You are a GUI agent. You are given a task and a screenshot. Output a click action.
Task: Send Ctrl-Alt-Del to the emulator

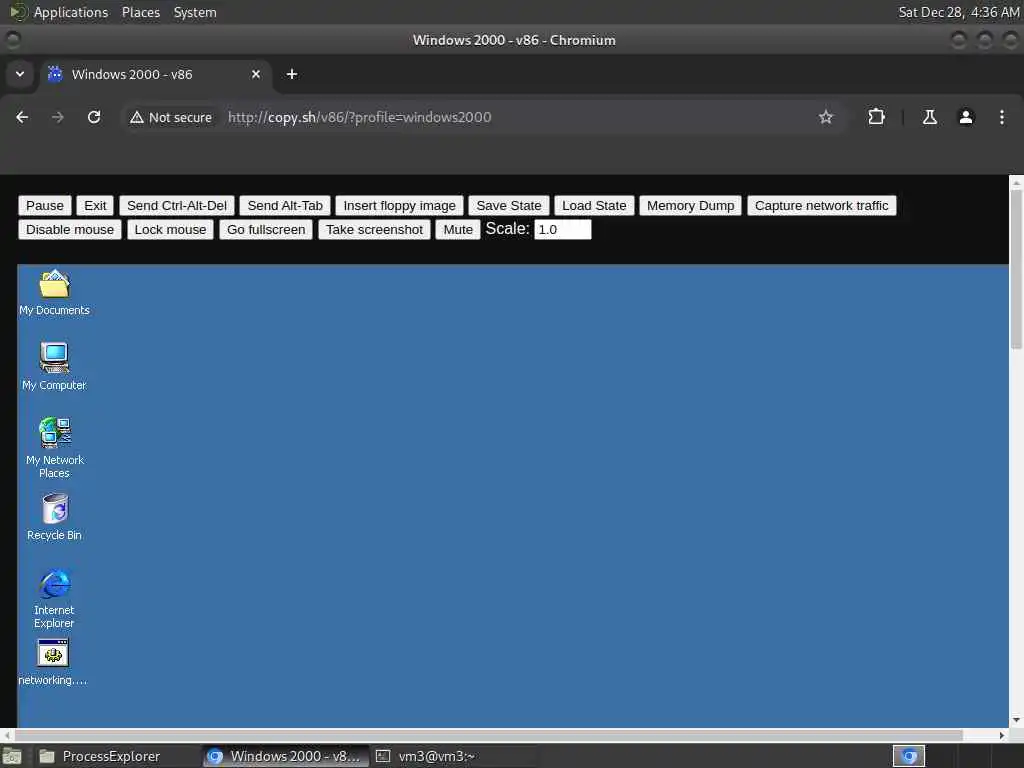point(177,206)
